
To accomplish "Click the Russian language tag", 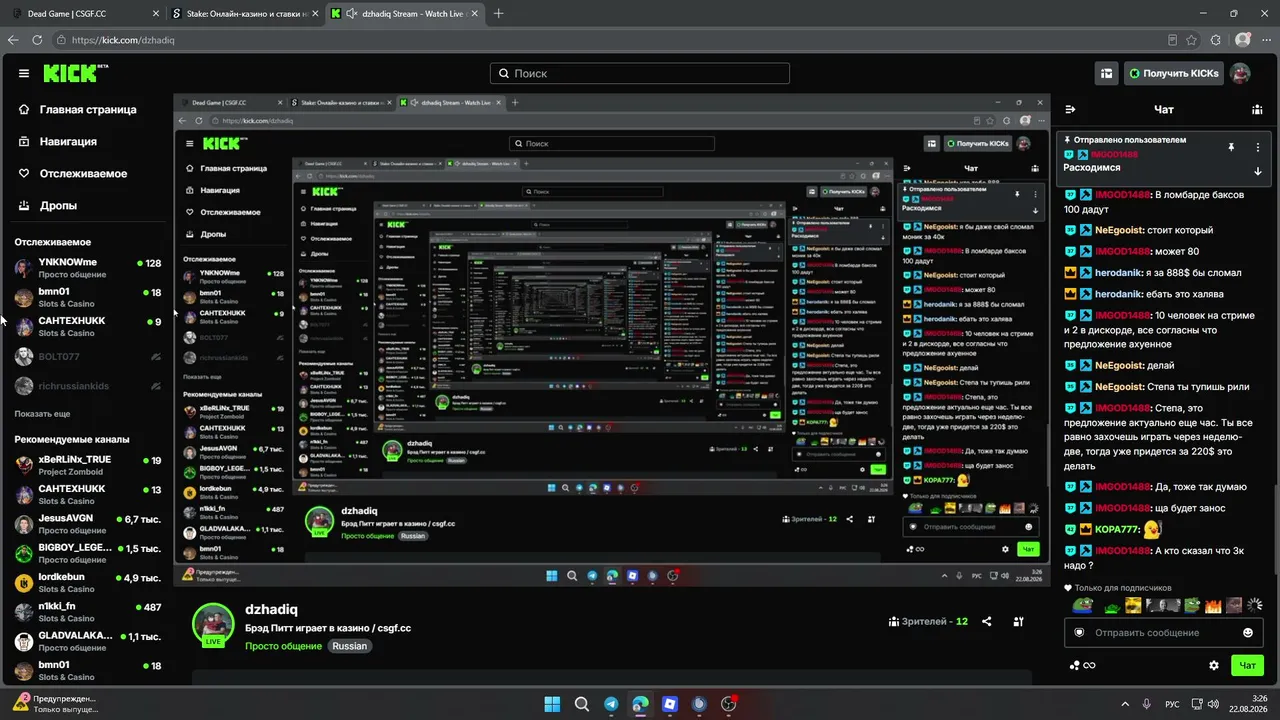I will [350, 646].
